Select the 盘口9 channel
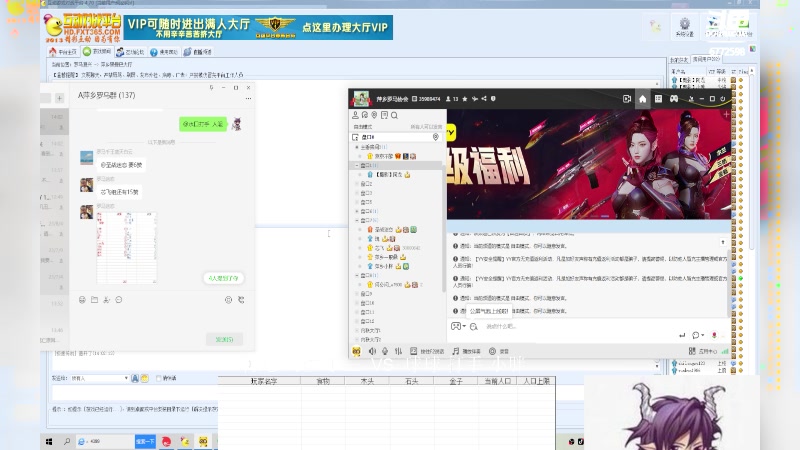The width and height of the screenshot is (800, 450). coord(366,294)
